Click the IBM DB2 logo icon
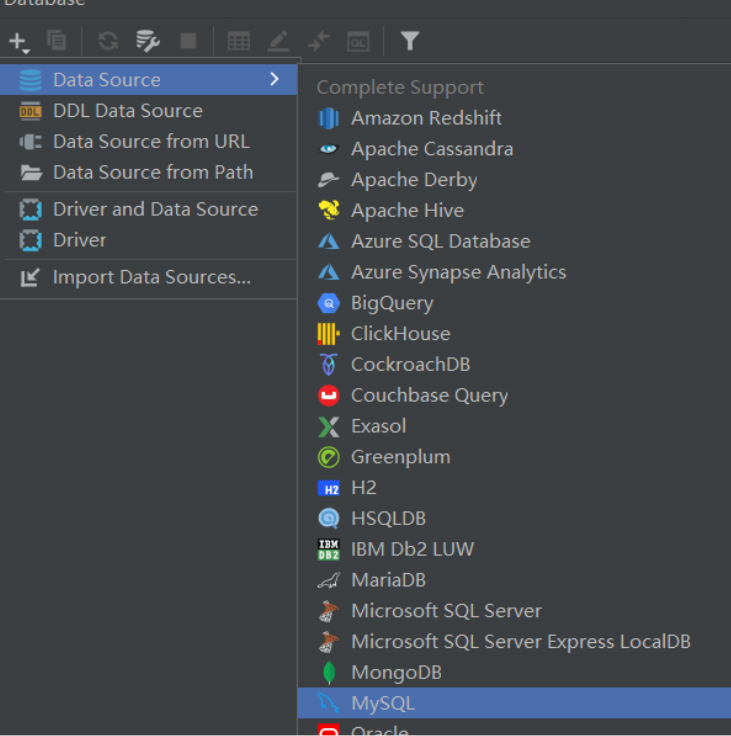The image size is (731, 736). pyautogui.click(x=329, y=550)
